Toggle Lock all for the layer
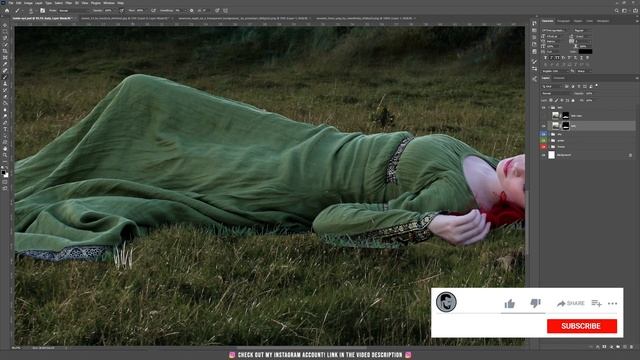Viewport: 640px width, 360px height. 573,100
